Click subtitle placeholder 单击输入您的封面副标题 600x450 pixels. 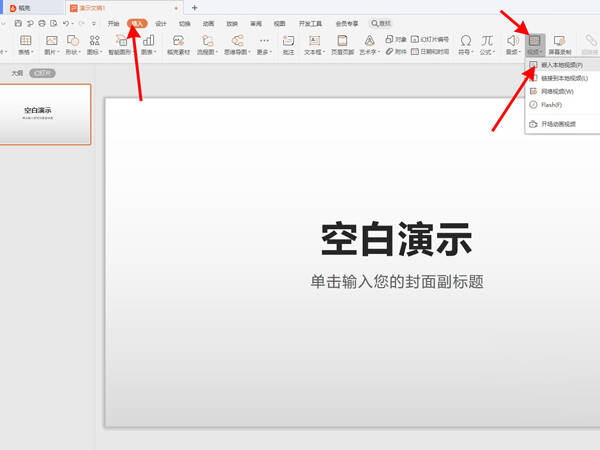click(397, 282)
